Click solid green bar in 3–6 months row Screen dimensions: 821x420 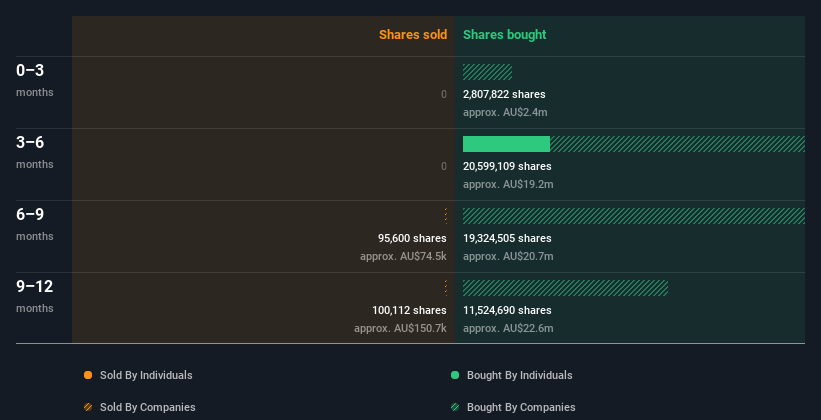point(506,144)
